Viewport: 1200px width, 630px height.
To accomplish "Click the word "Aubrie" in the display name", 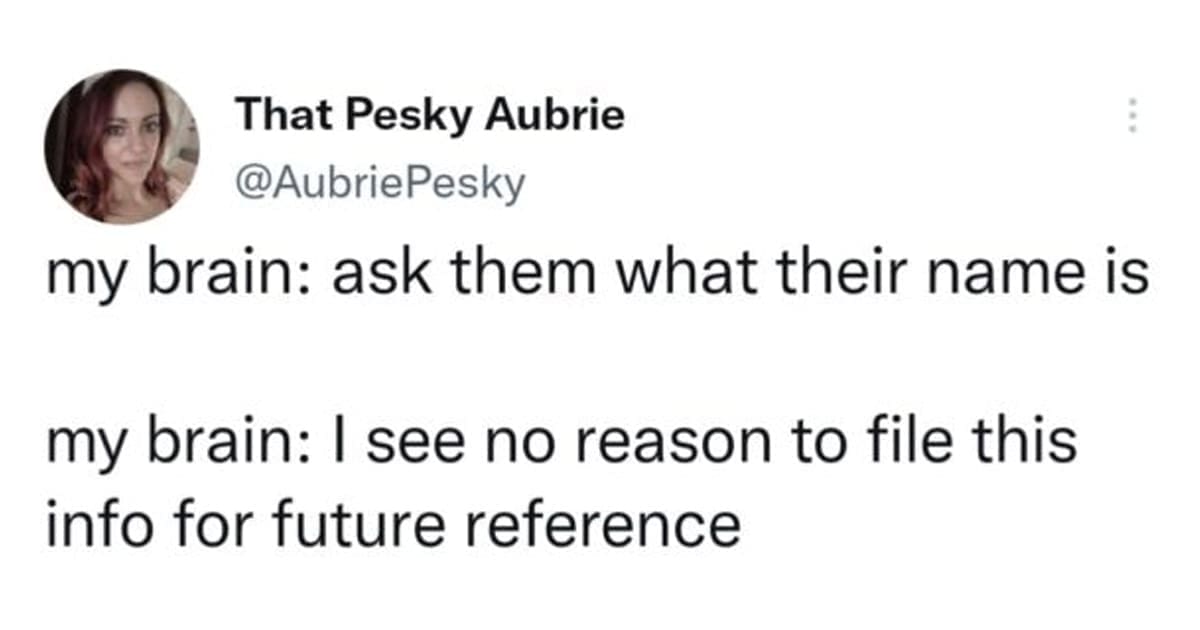I will (555, 116).
